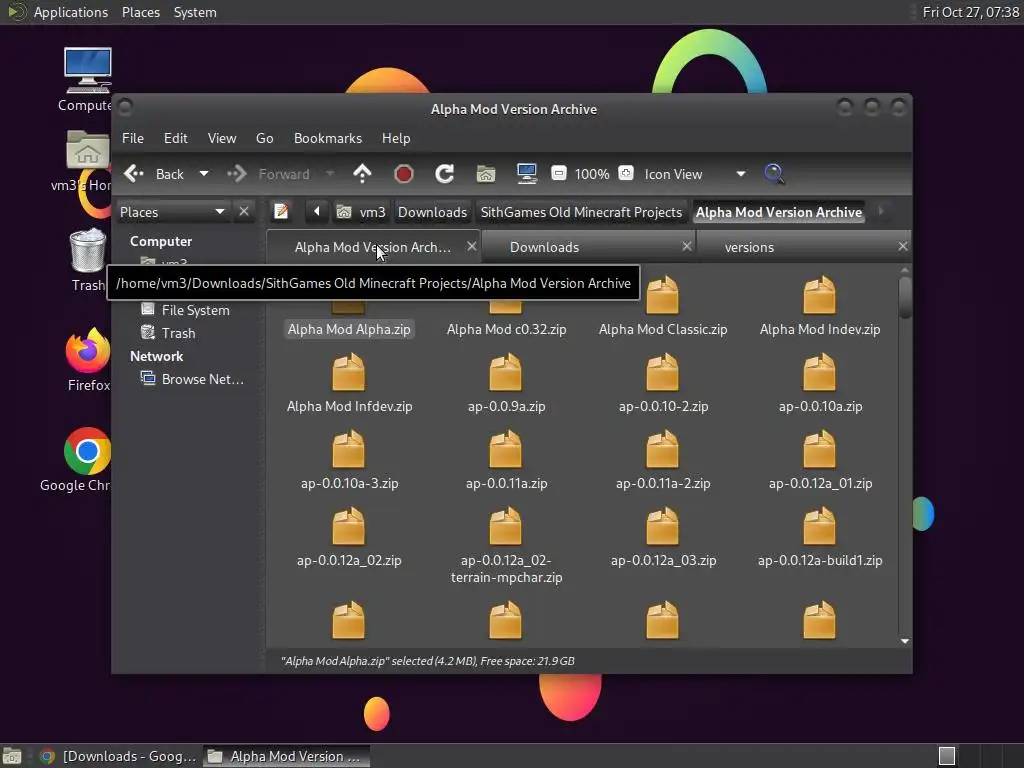Viewport: 1024px width, 768px height.
Task: Open the Help menu
Action: (396, 138)
